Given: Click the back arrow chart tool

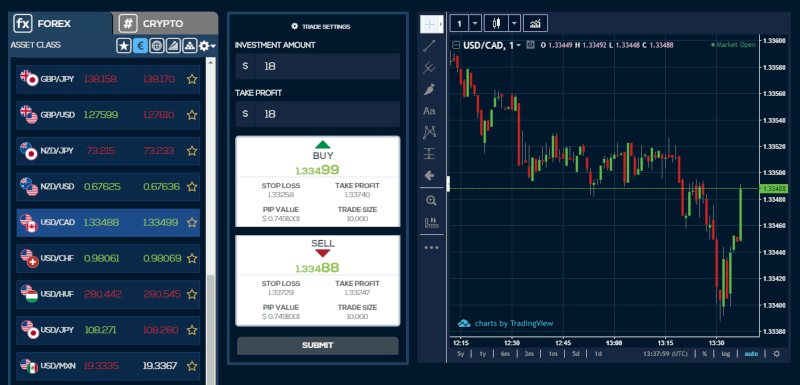Looking at the screenshot, I should pos(430,175).
